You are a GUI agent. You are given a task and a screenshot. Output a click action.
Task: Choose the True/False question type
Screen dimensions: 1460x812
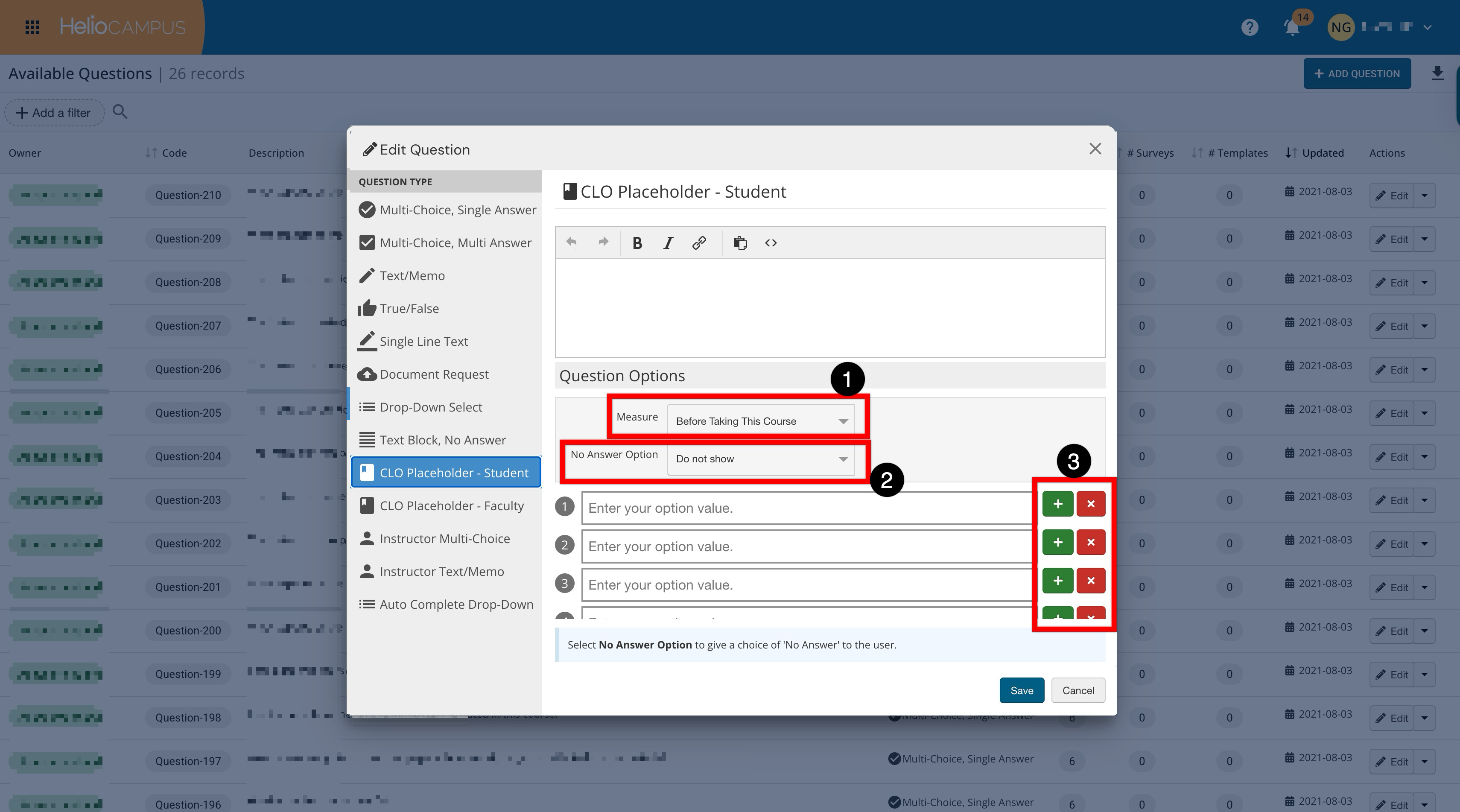tap(409, 309)
